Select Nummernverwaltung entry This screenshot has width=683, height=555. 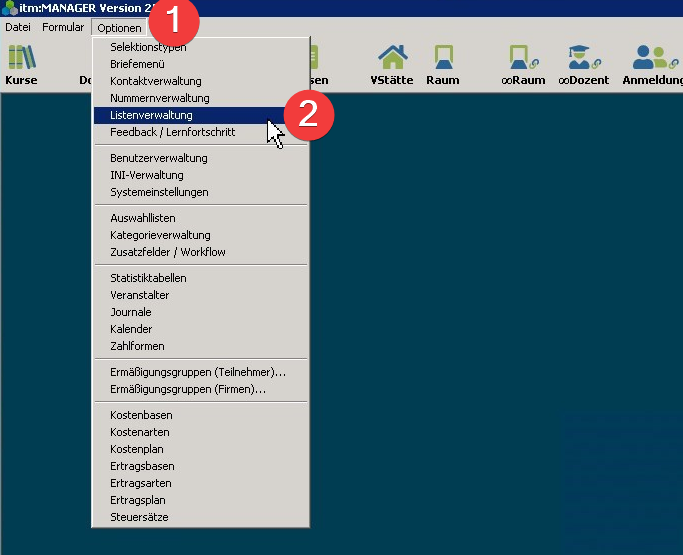point(201,98)
